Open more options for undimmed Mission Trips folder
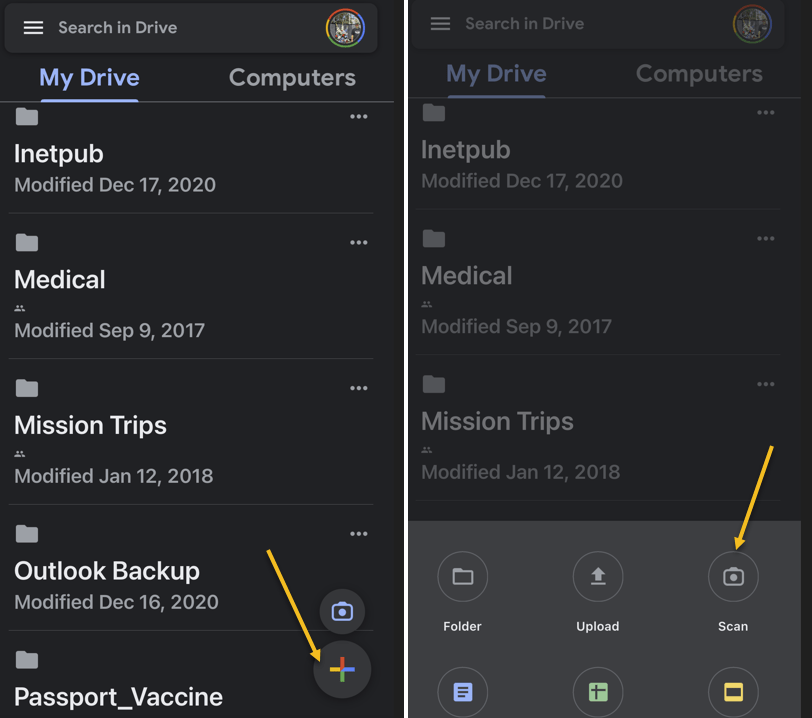Viewport: 812px width, 718px height. tap(359, 388)
